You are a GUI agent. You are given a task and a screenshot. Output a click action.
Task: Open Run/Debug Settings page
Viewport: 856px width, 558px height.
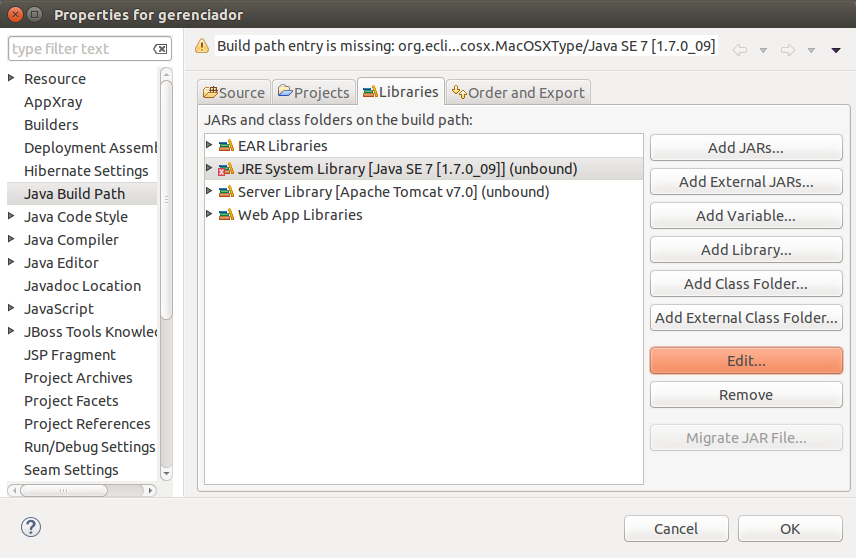90,447
